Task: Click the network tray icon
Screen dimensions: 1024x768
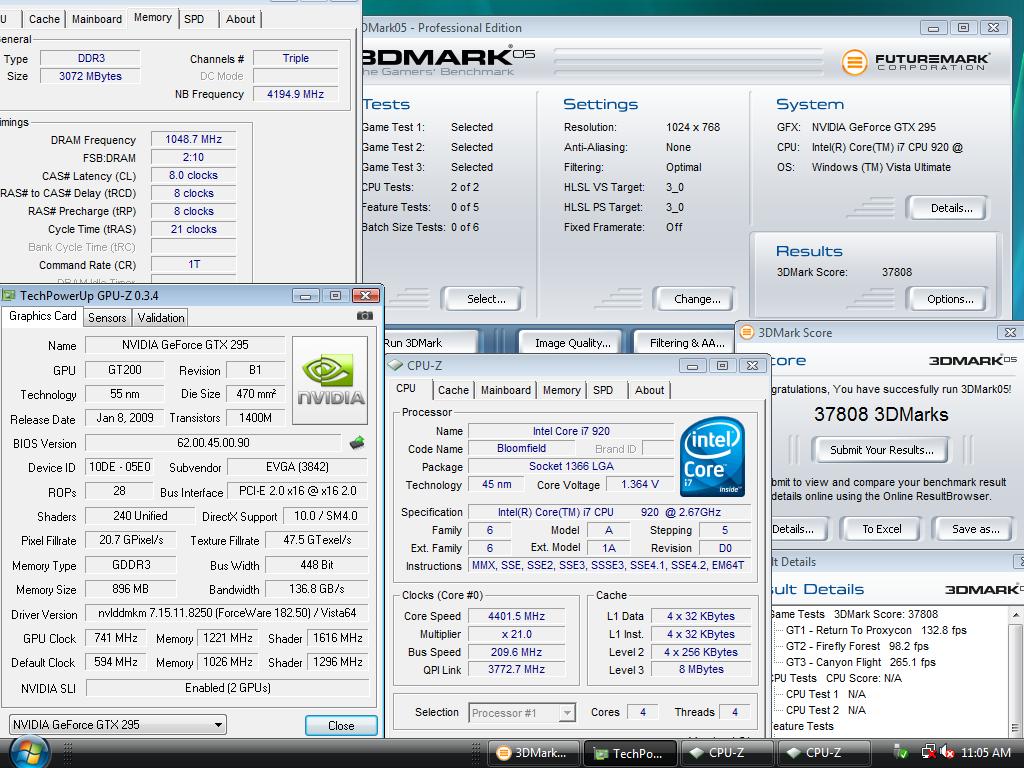Action: tap(928, 753)
